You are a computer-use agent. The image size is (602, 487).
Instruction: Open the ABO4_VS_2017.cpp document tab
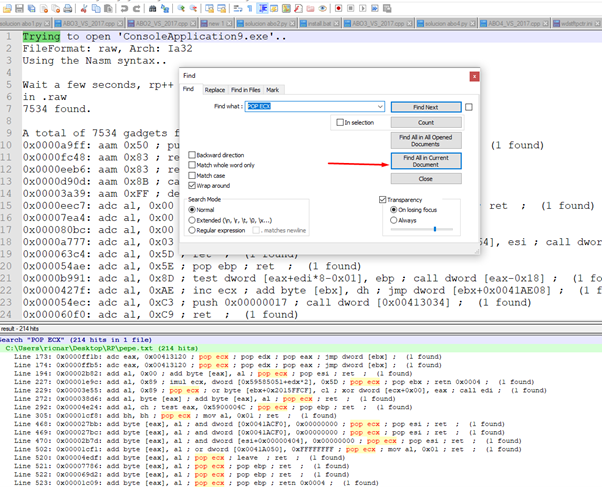tap(514, 23)
